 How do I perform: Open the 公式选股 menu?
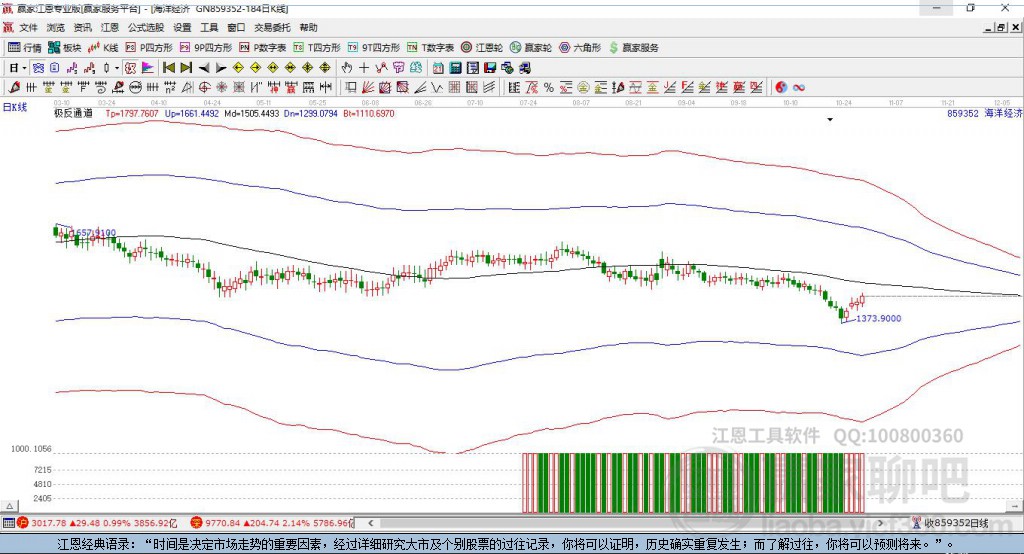[145, 27]
